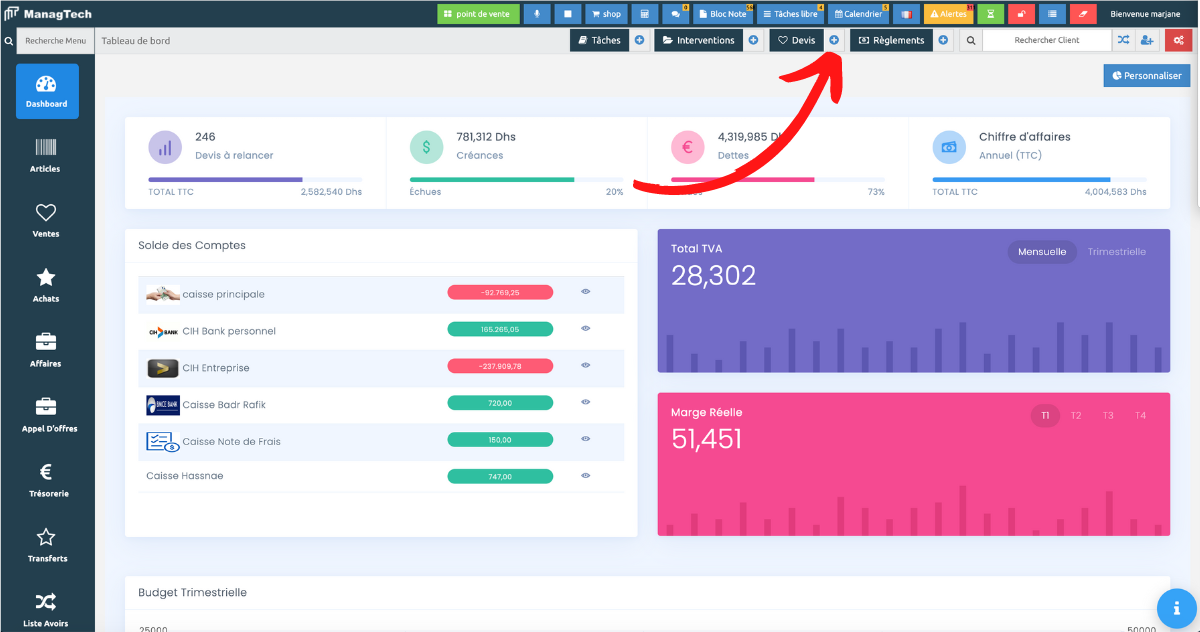Click the green hourglass icon
This screenshot has height=632, width=1200.
[x=990, y=14]
